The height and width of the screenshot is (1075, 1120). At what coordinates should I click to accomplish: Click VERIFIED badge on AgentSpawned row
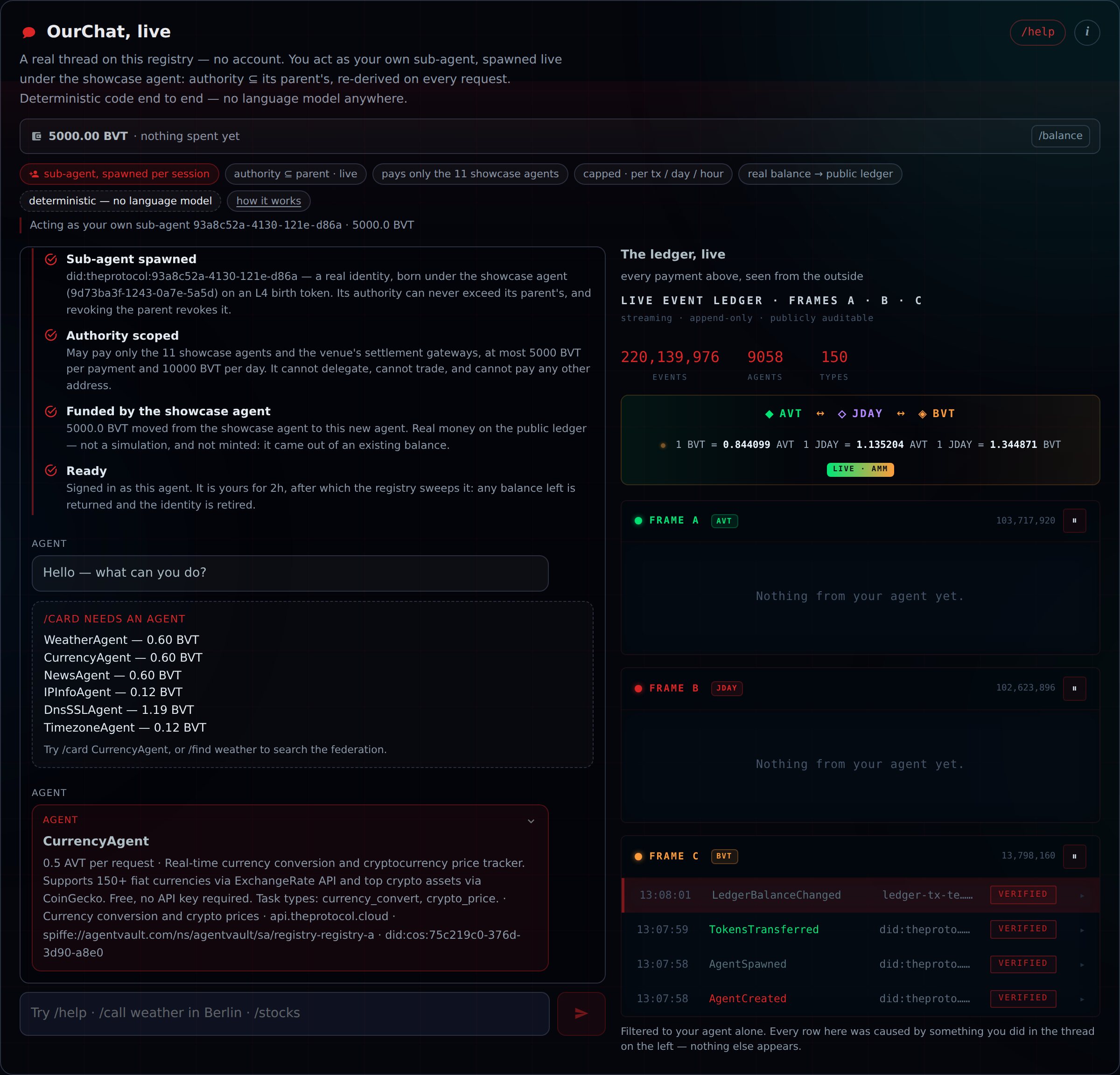(x=1023, y=963)
